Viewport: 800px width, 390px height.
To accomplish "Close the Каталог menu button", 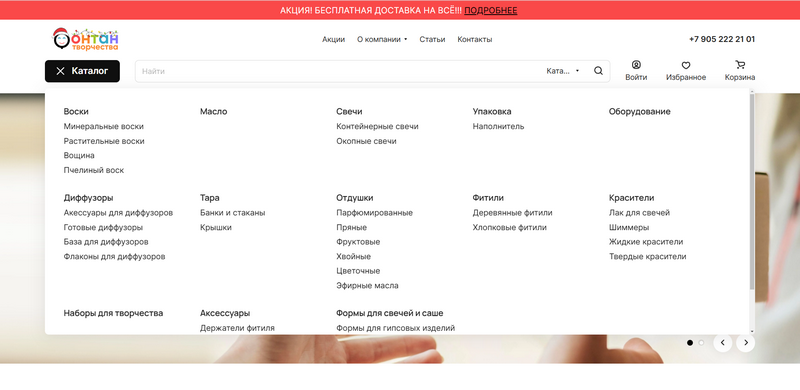I will (x=82, y=71).
